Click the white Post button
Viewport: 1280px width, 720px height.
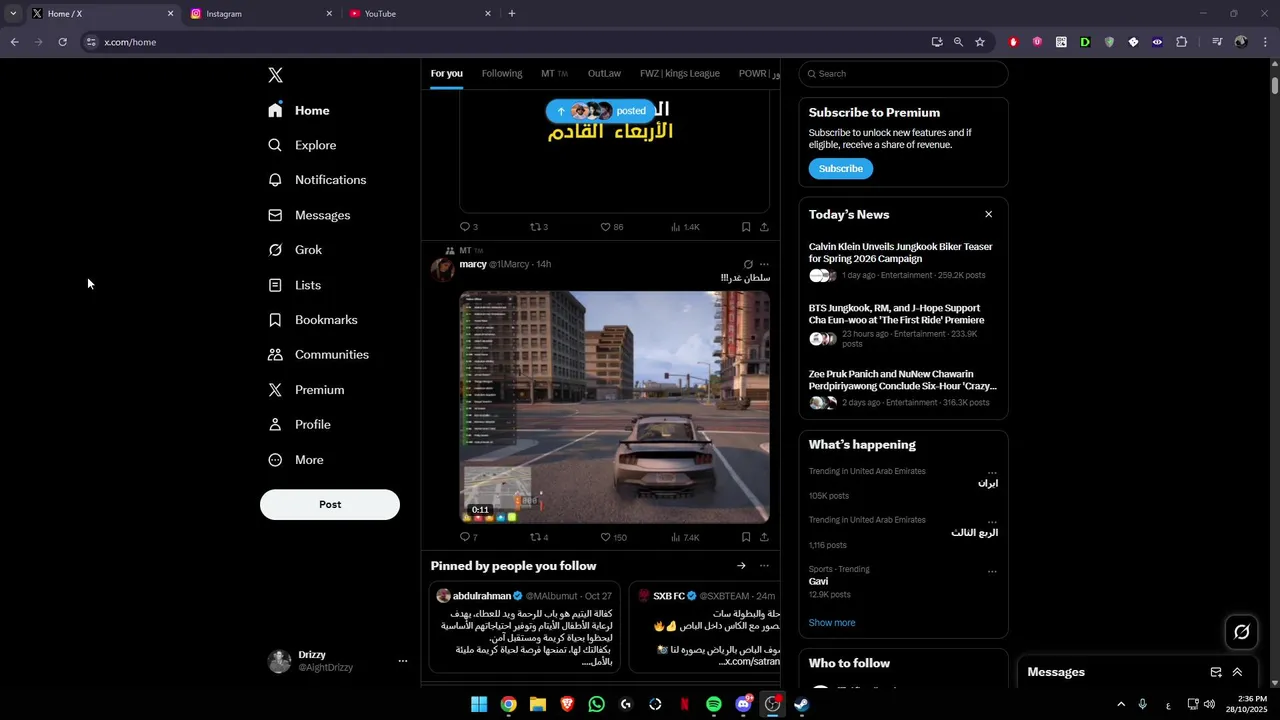point(330,505)
